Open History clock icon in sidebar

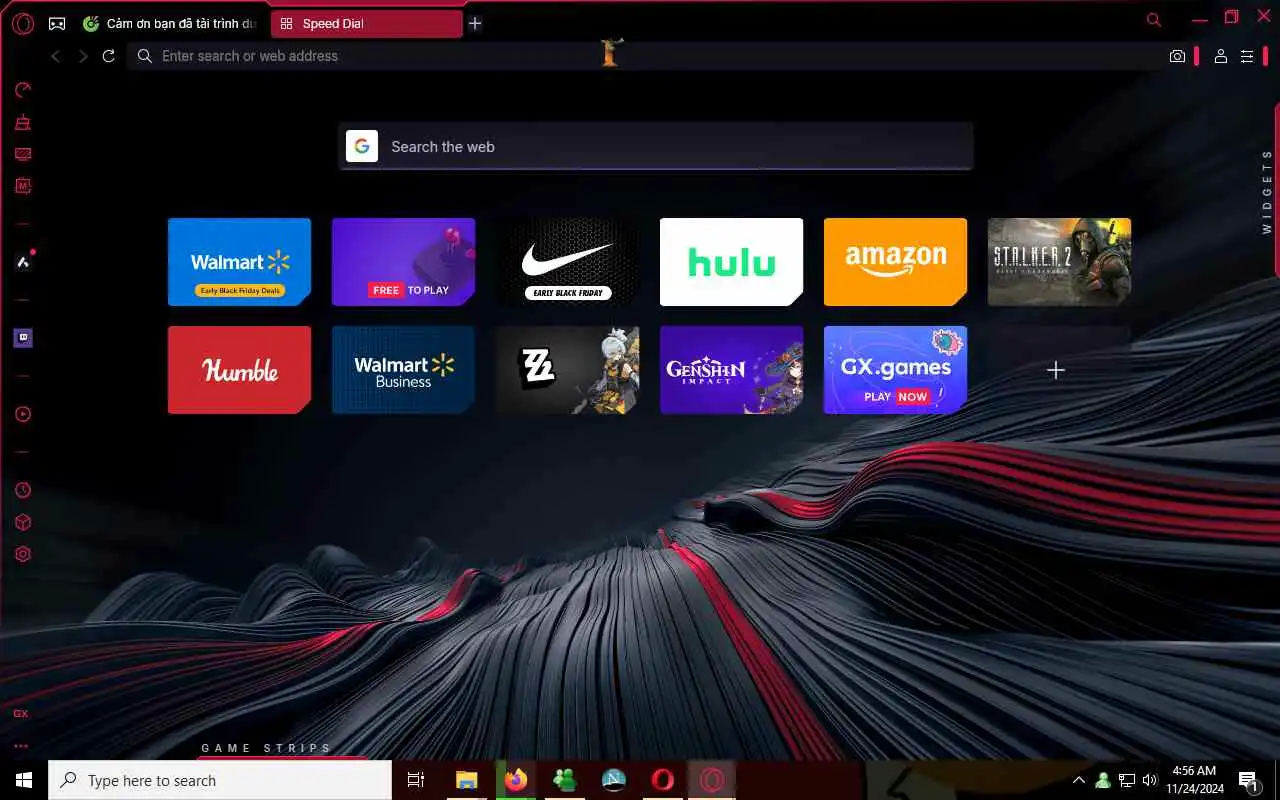[23, 490]
